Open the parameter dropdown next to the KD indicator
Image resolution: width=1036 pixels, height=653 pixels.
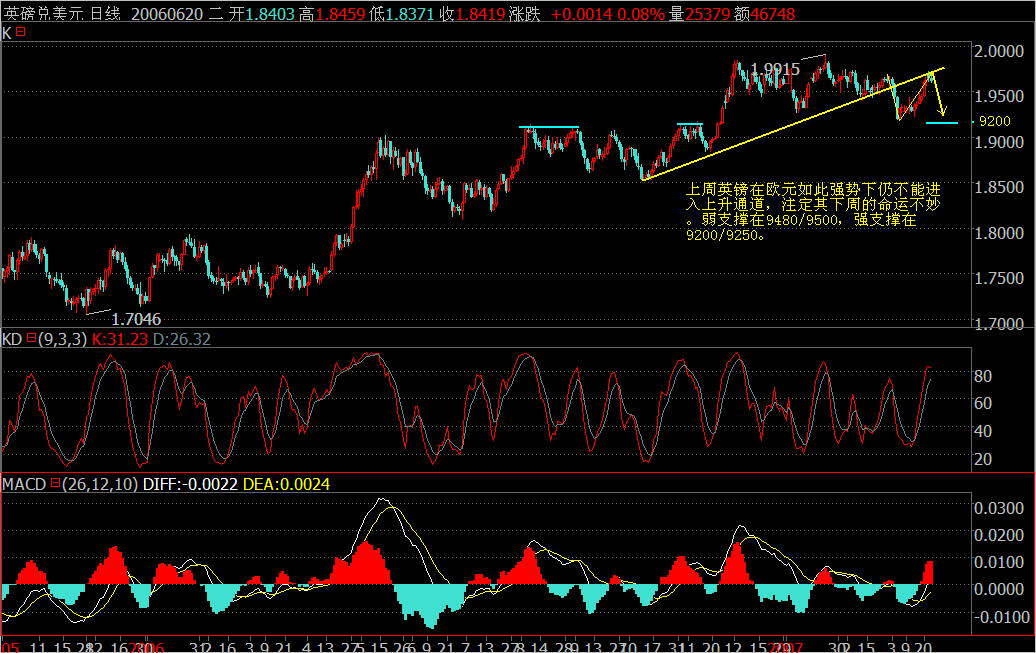coord(30,339)
